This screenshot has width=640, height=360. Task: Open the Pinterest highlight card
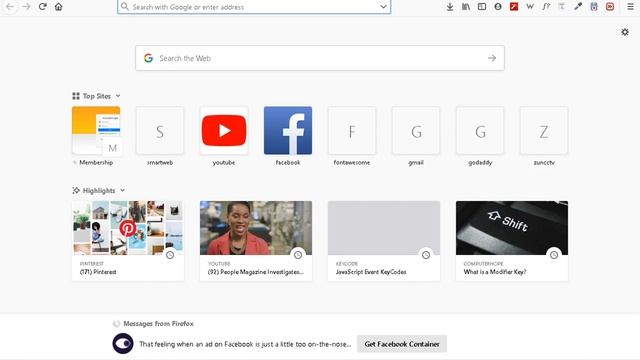pos(128,240)
